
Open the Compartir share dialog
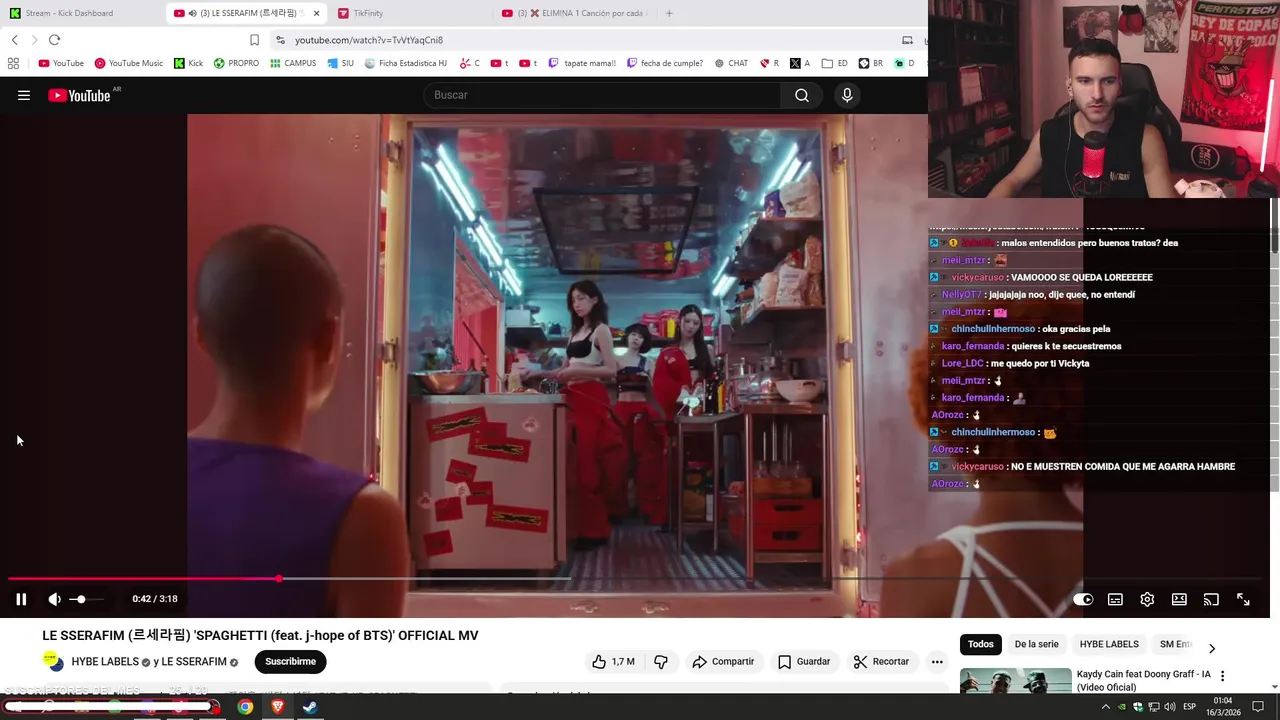pyautogui.click(x=723, y=661)
